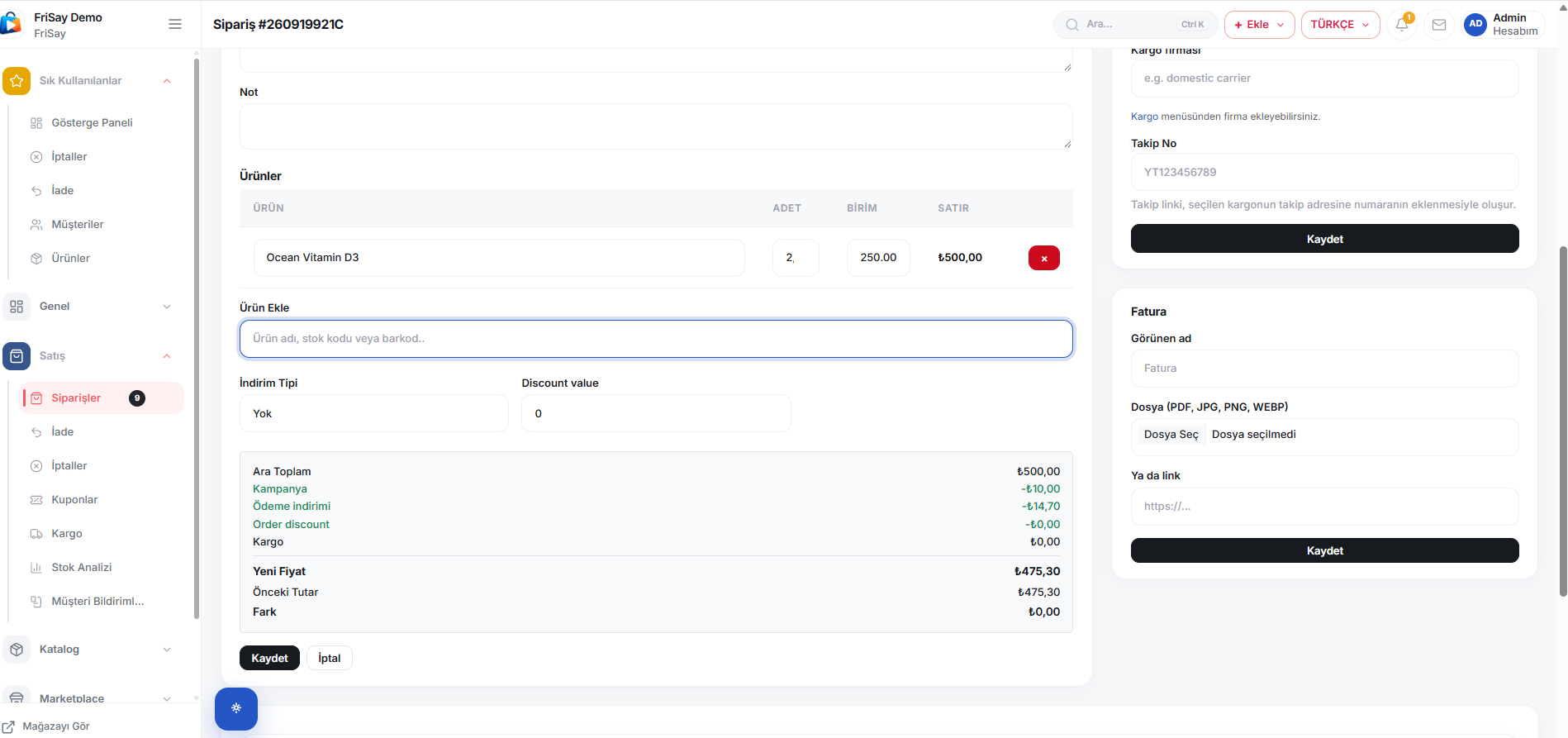Open the messages envelope icon

pos(1439,25)
